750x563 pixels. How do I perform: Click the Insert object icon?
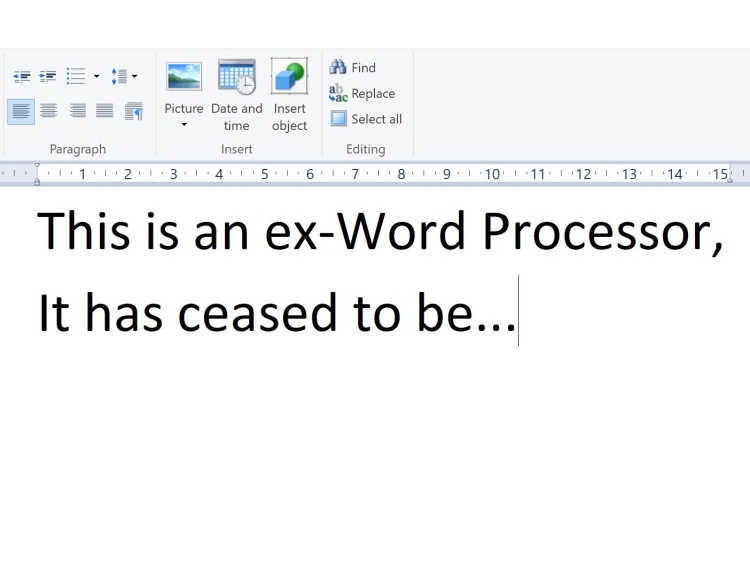289,77
